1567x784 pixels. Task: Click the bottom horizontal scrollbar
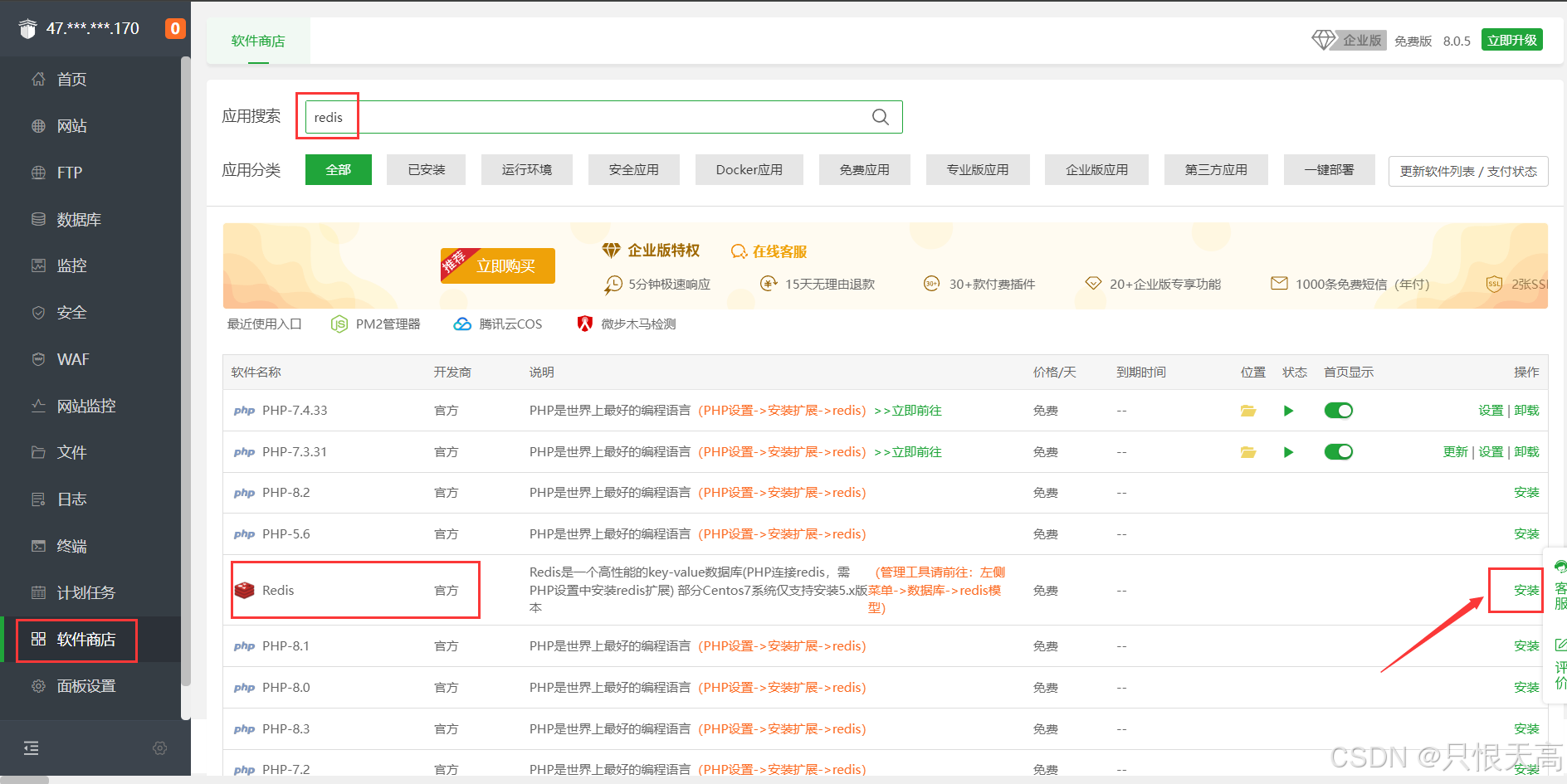pyautogui.click(x=24, y=780)
